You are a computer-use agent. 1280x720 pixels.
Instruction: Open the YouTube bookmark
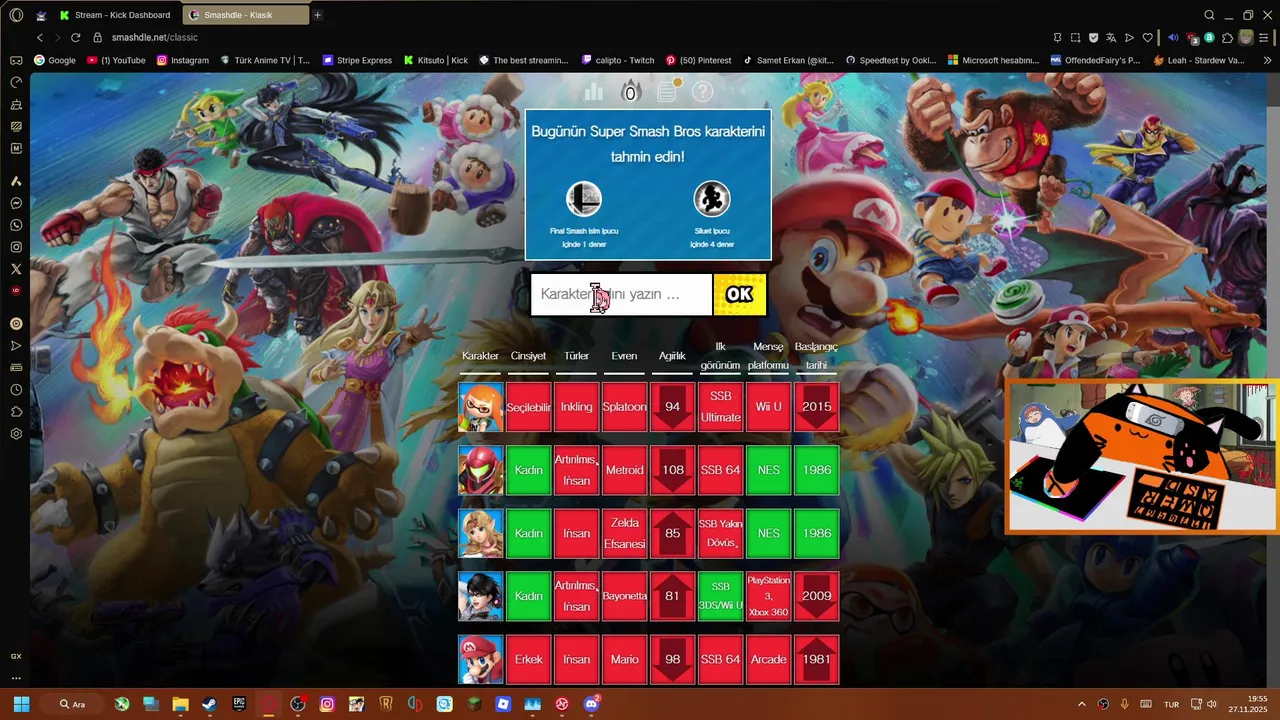click(x=116, y=60)
